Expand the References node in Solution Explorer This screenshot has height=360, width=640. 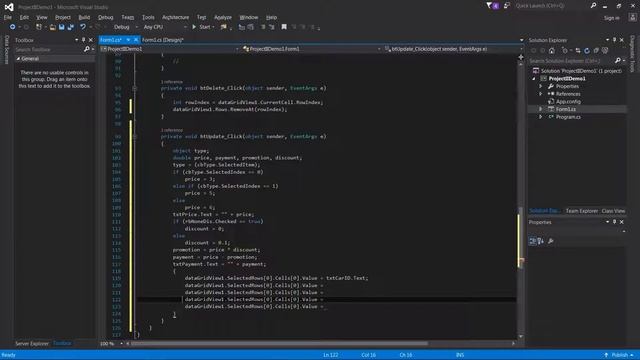[540, 94]
